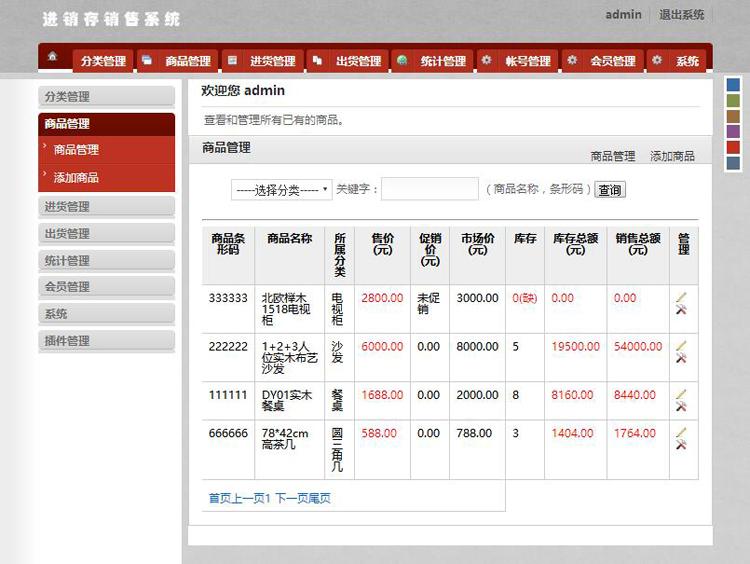The height and width of the screenshot is (564, 750).
Task: Expand 插件管理 in the left sidebar
Action: 106,341
